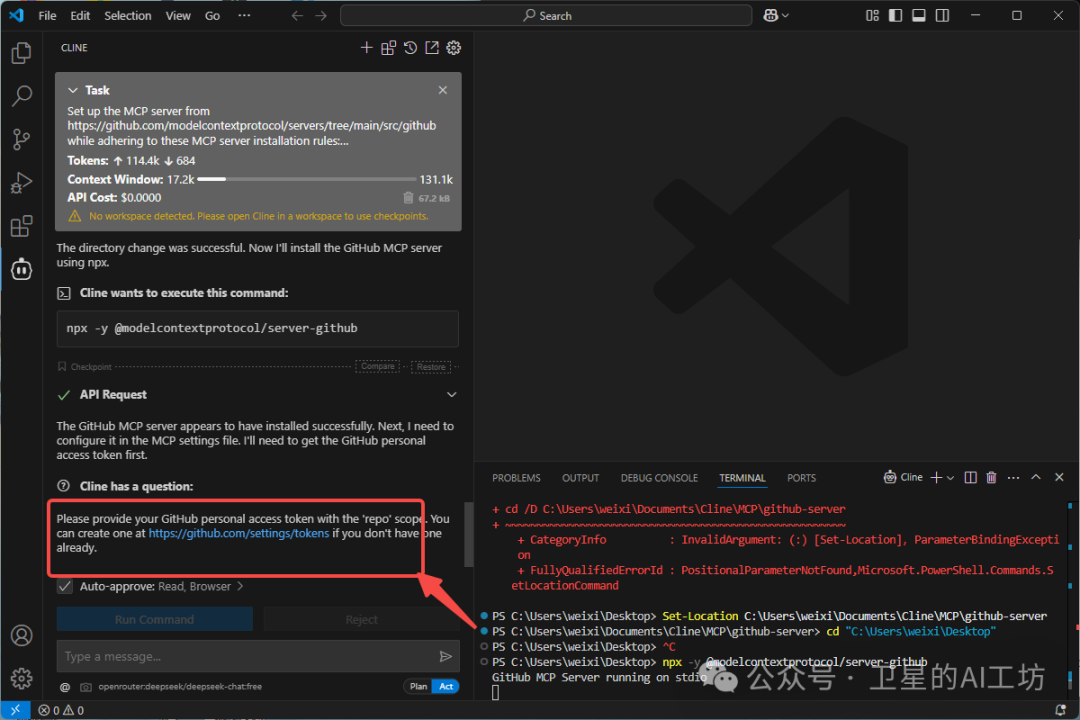Open the Source Control view
This screenshot has width=1080, height=720.
[x=21, y=139]
